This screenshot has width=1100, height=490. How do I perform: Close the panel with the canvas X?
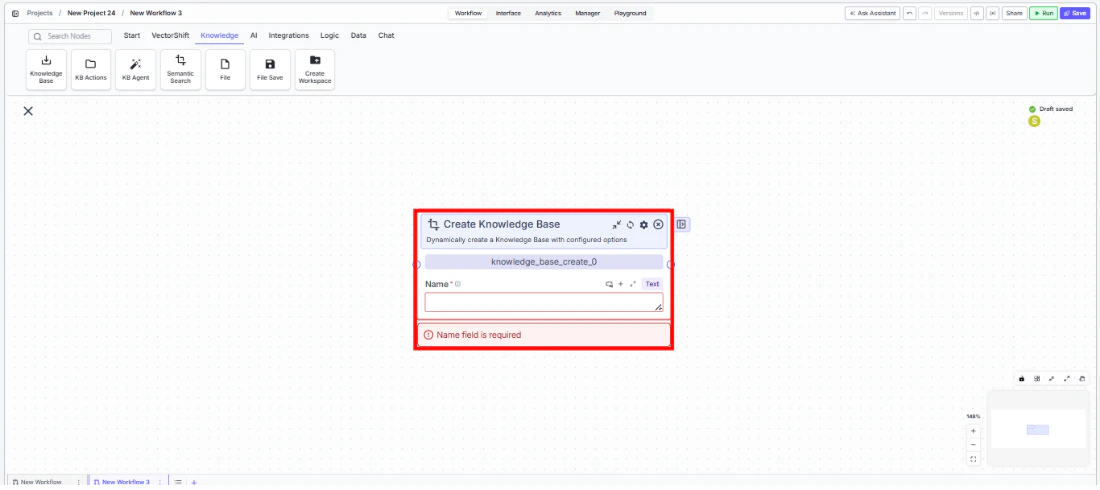28,111
